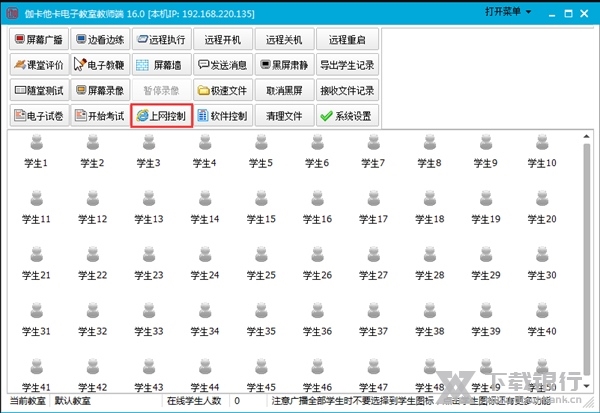This screenshot has height=413, width=600.
Task: Enable 黑屏肃静 black screen
Action: pyautogui.click(x=284, y=65)
